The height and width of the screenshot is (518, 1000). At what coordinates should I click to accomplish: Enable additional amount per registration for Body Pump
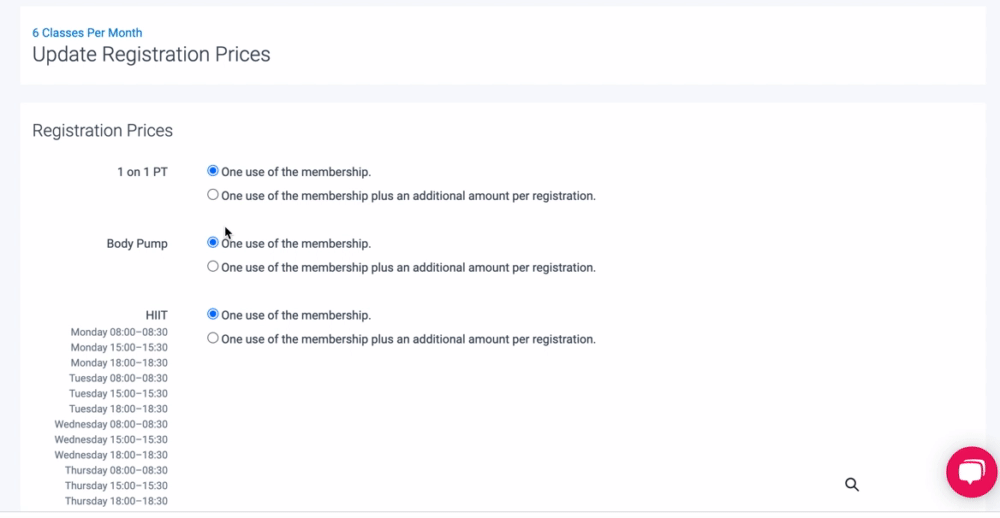[x=213, y=267]
